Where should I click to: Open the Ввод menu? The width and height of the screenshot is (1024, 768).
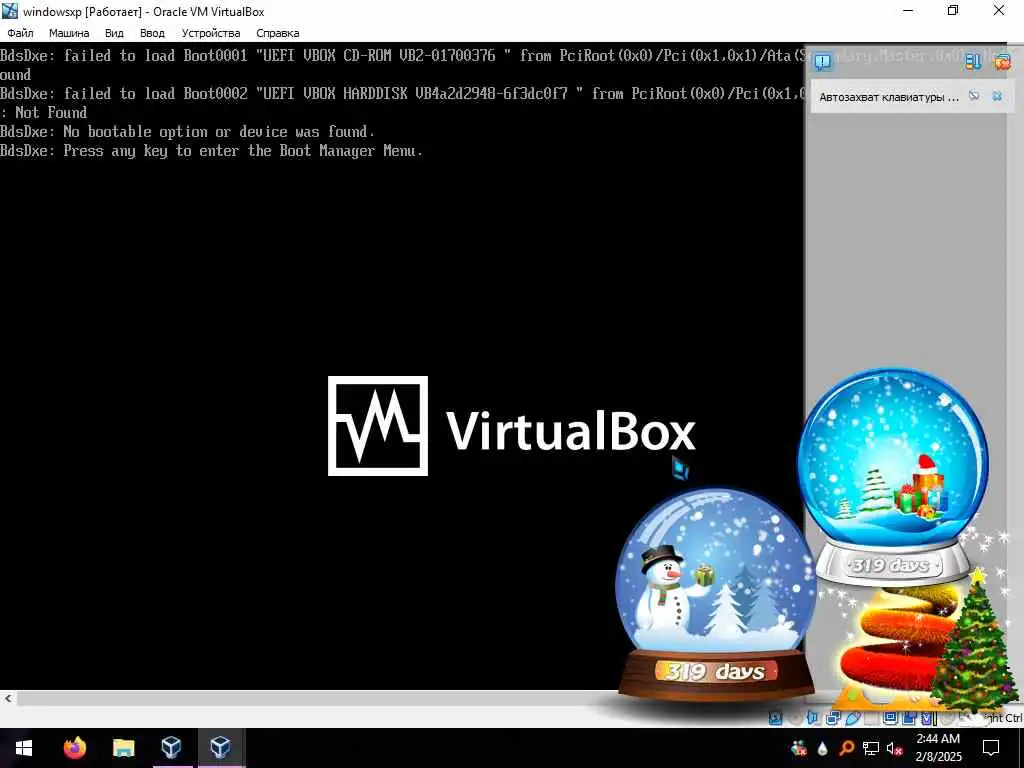pos(152,33)
